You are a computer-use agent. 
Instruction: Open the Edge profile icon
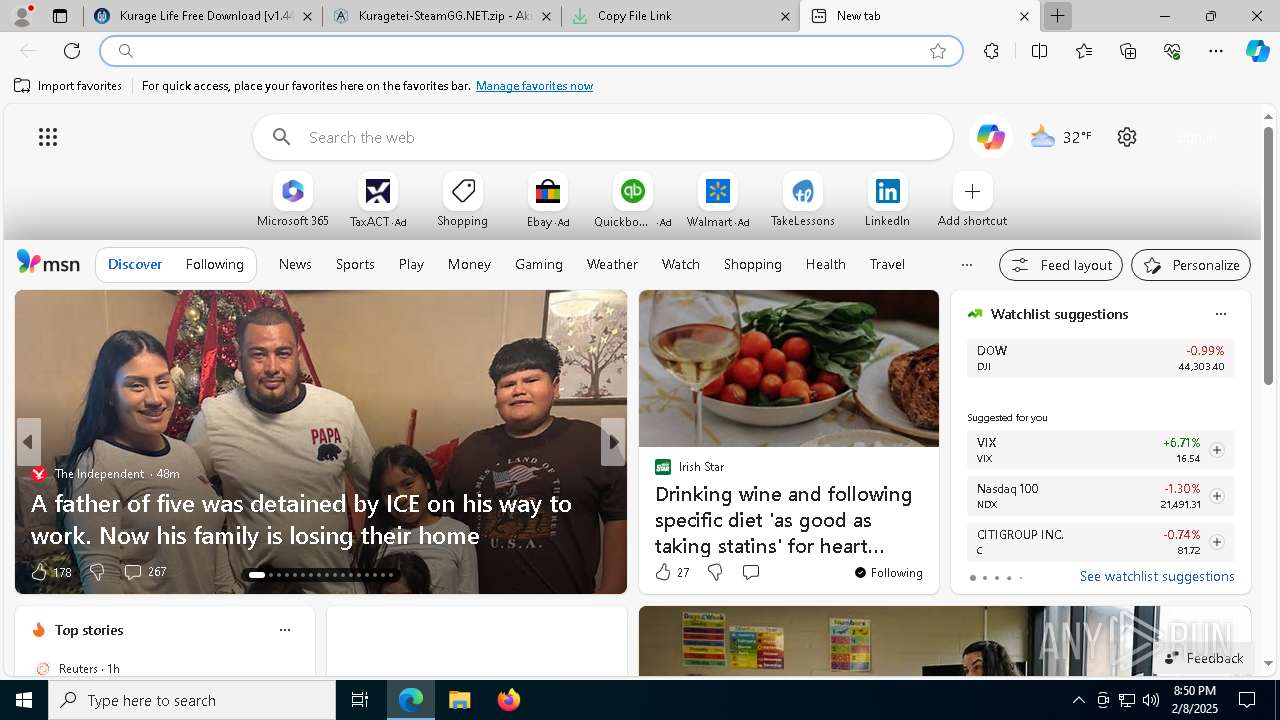(x=22, y=16)
